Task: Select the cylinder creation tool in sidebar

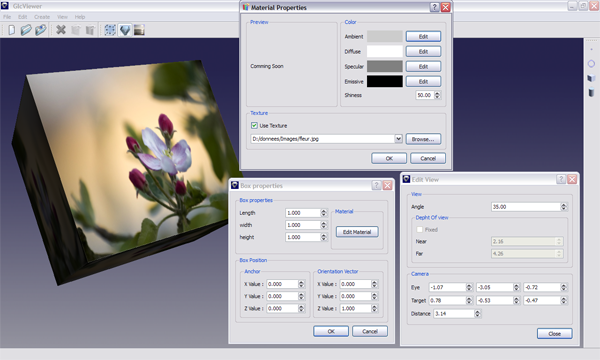Action: 591,92
